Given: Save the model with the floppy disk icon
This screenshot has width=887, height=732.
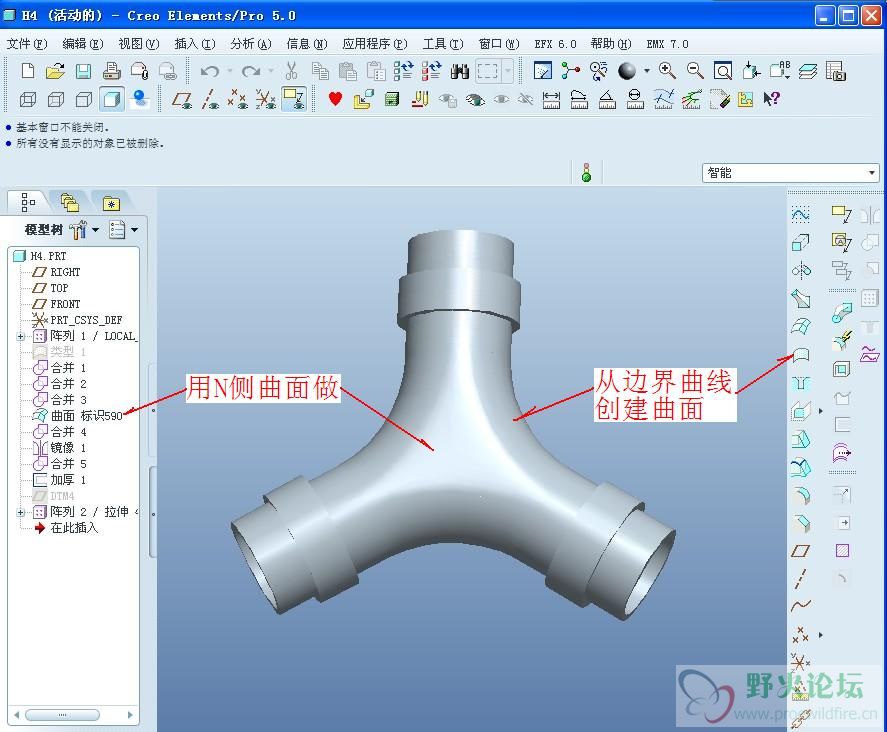Looking at the screenshot, I should point(84,71).
